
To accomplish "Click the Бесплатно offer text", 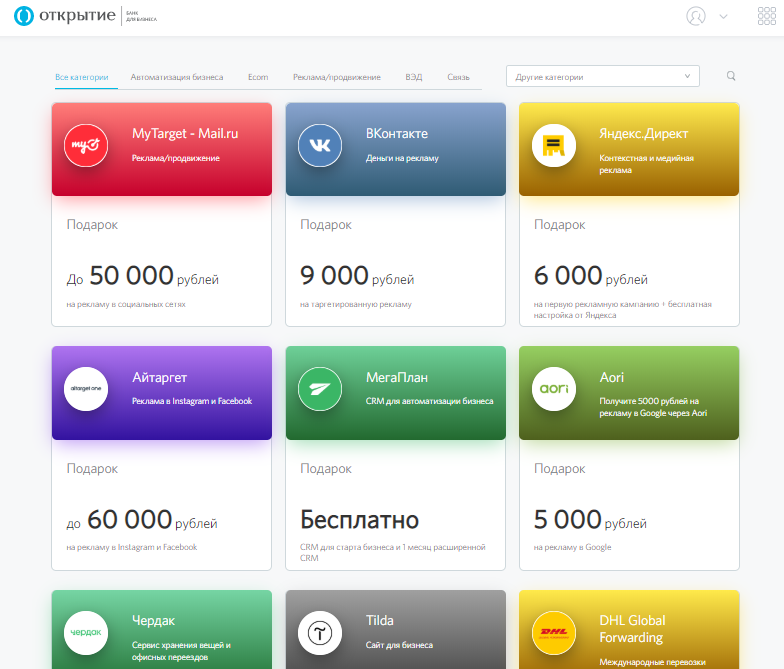I will [360, 520].
